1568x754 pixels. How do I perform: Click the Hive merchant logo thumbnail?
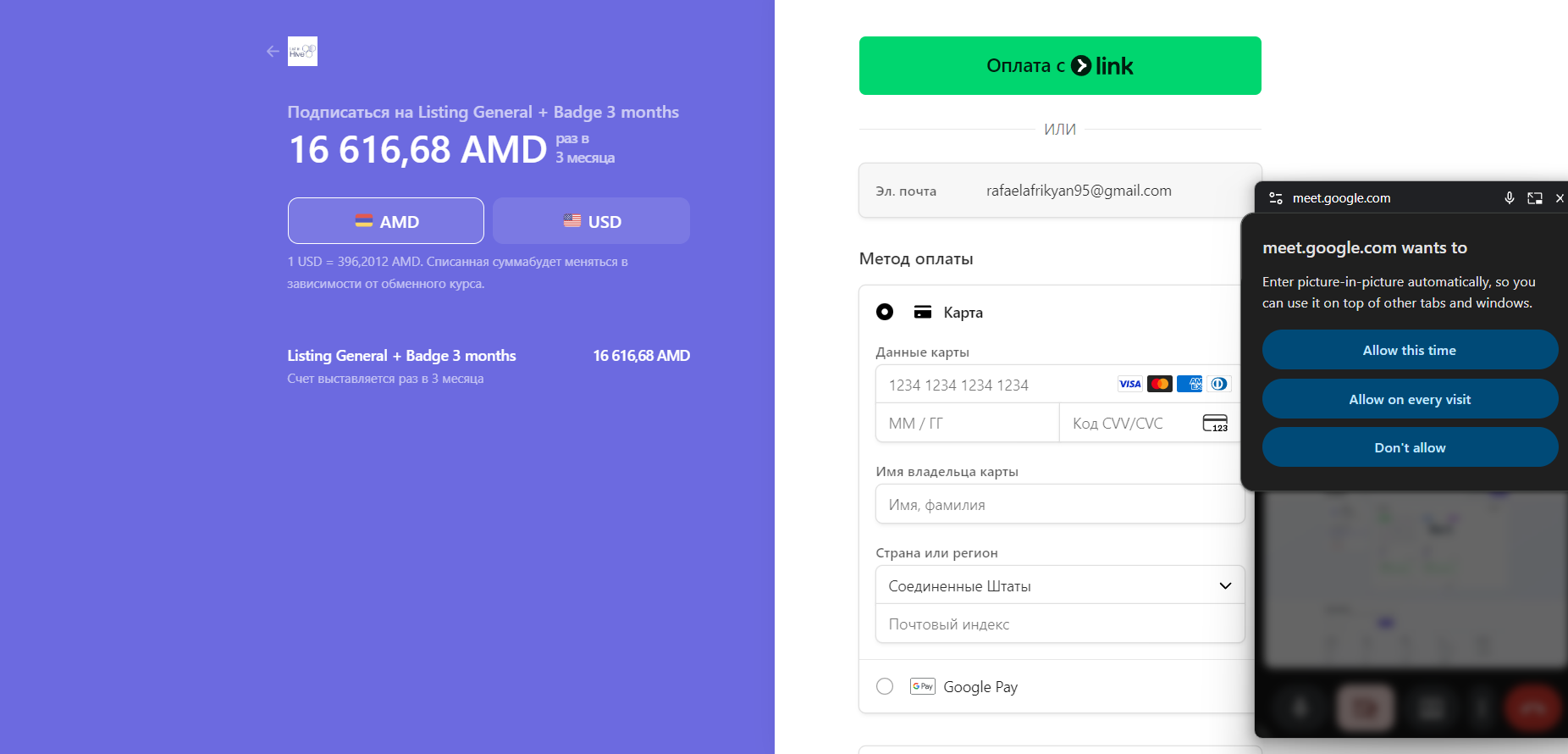pyautogui.click(x=302, y=52)
